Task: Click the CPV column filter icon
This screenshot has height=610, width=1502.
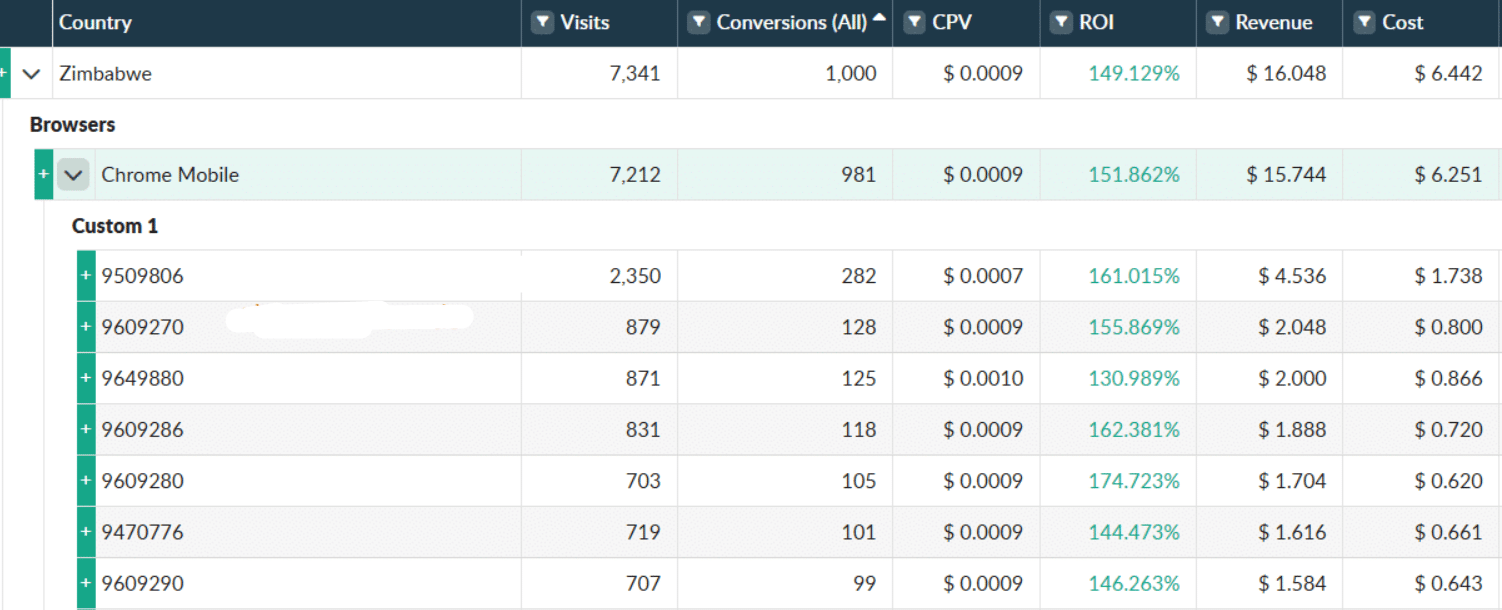Action: pos(914,22)
